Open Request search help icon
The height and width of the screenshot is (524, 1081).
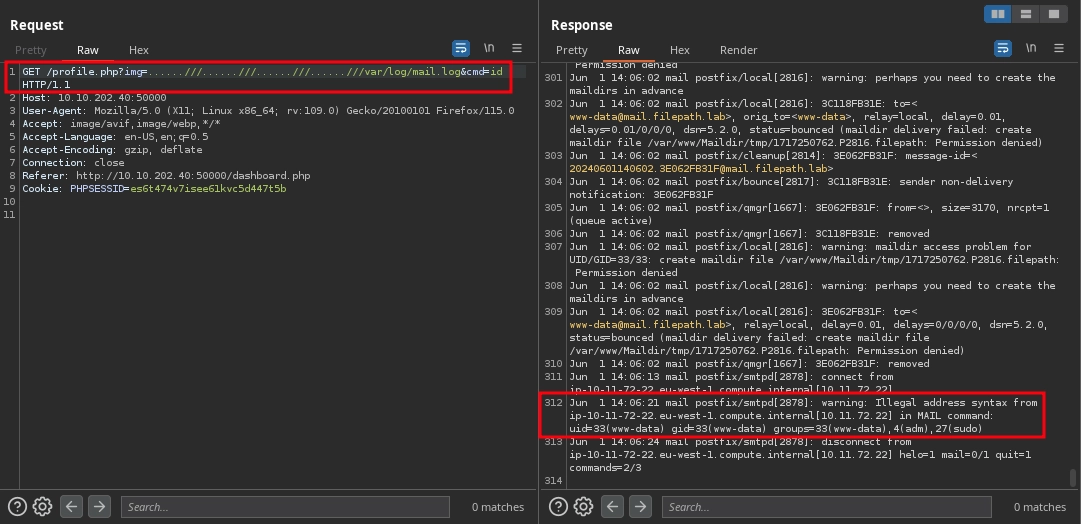17,506
